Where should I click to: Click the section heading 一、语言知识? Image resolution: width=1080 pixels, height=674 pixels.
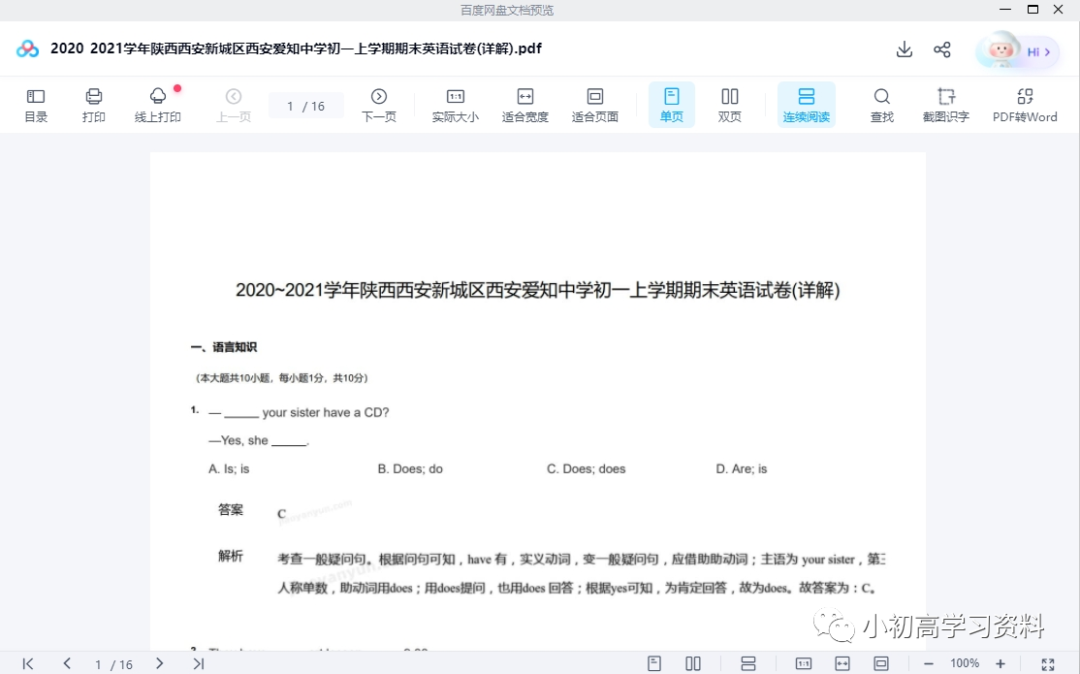pos(224,347)
